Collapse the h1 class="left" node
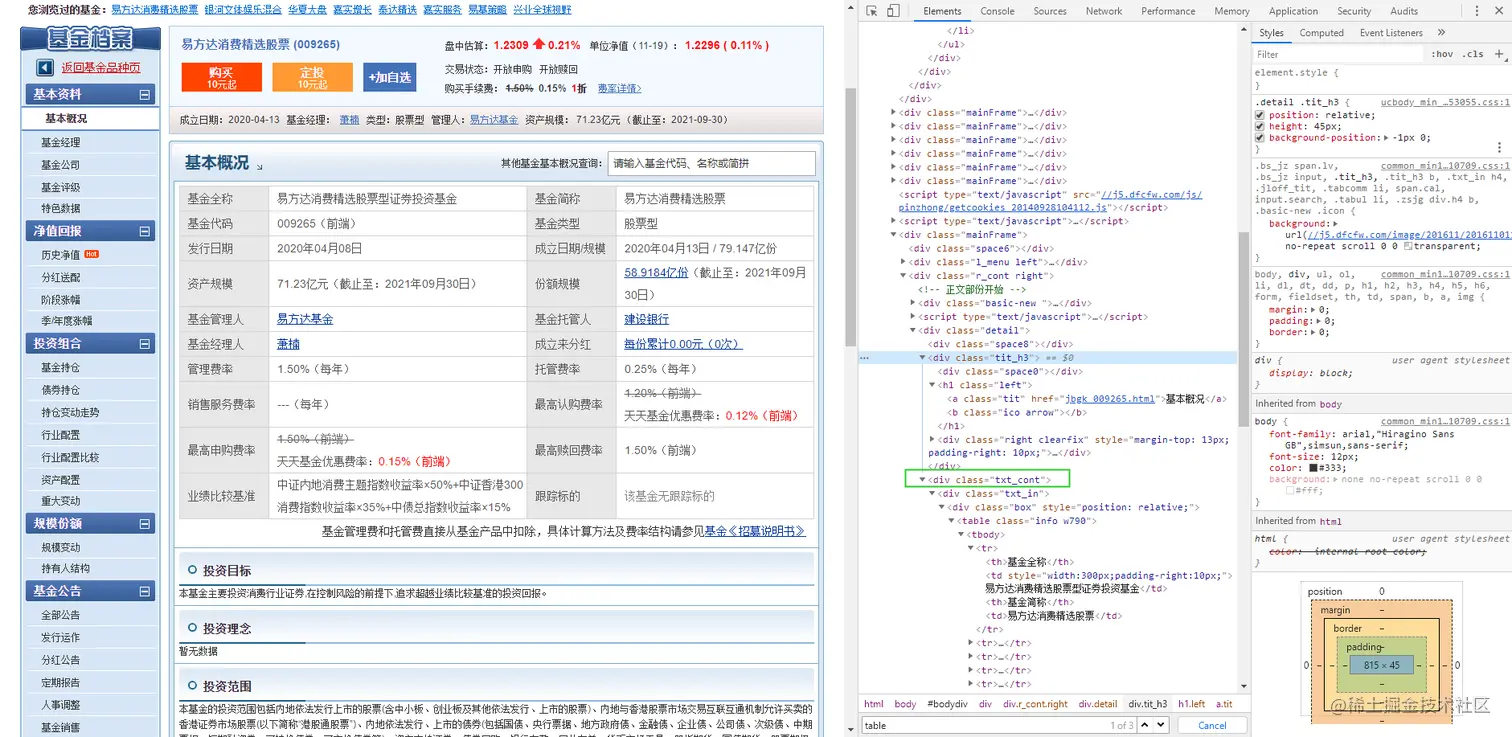1512x737 pixels. (x=932, y=385)
